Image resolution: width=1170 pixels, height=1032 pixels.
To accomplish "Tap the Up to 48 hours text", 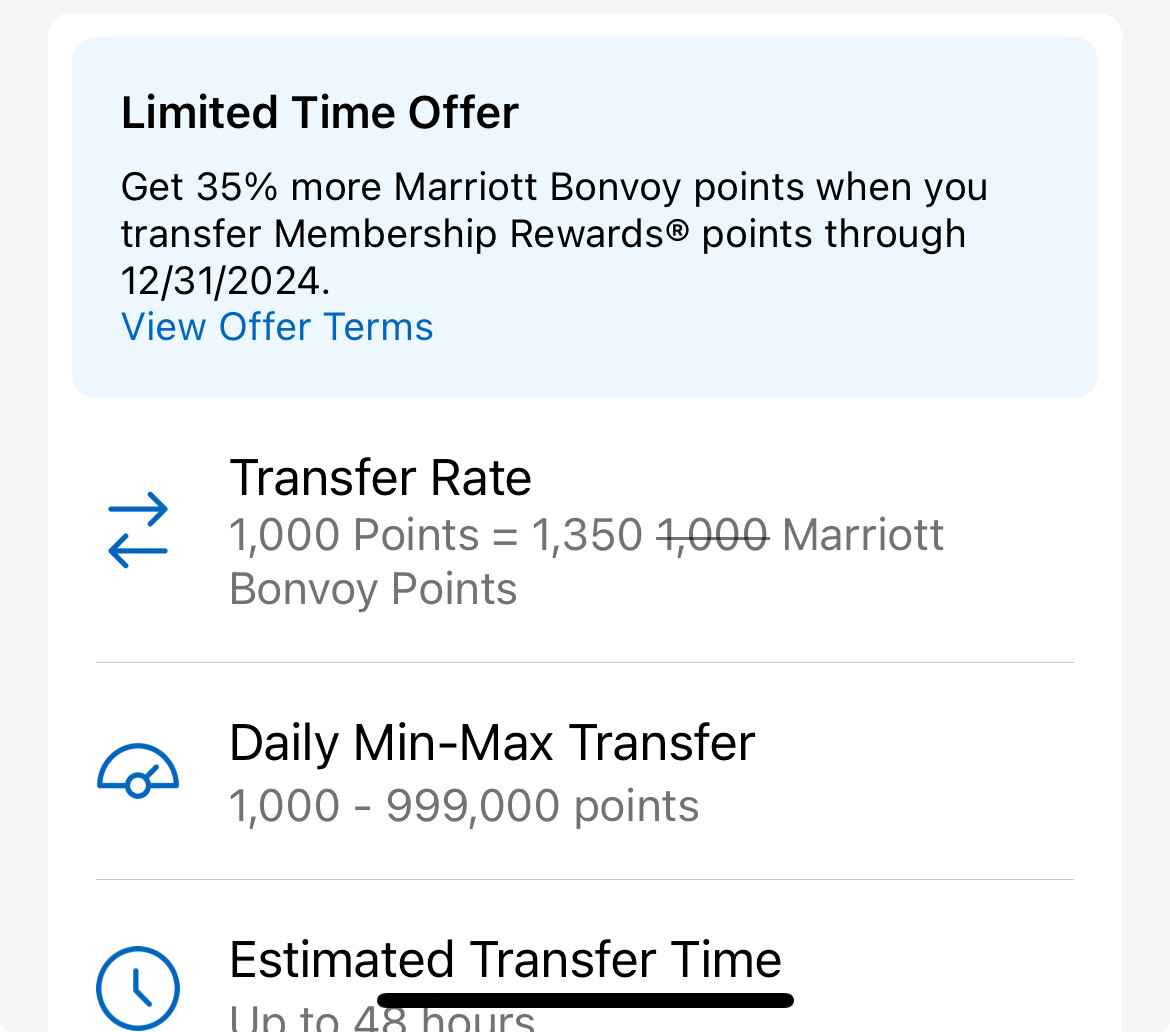I will [382, 1018].
